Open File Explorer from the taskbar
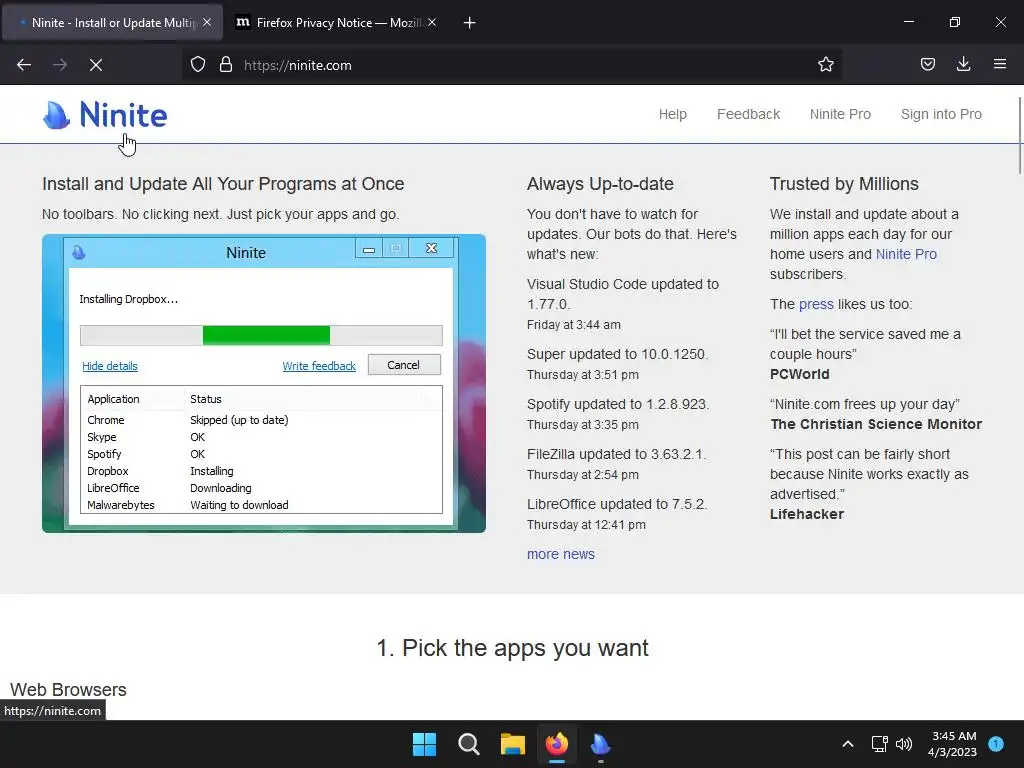 point(513,744)
